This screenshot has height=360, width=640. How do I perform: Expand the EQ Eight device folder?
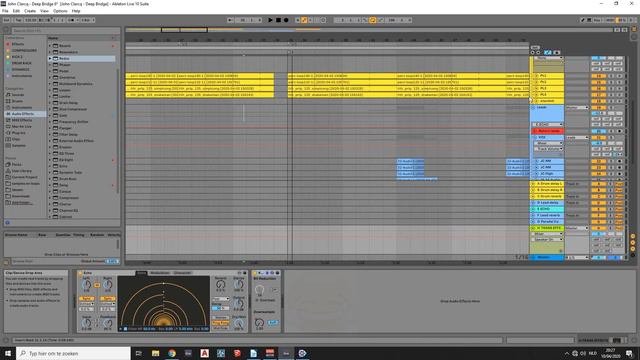pyautogui.click(x=50, y=160)
